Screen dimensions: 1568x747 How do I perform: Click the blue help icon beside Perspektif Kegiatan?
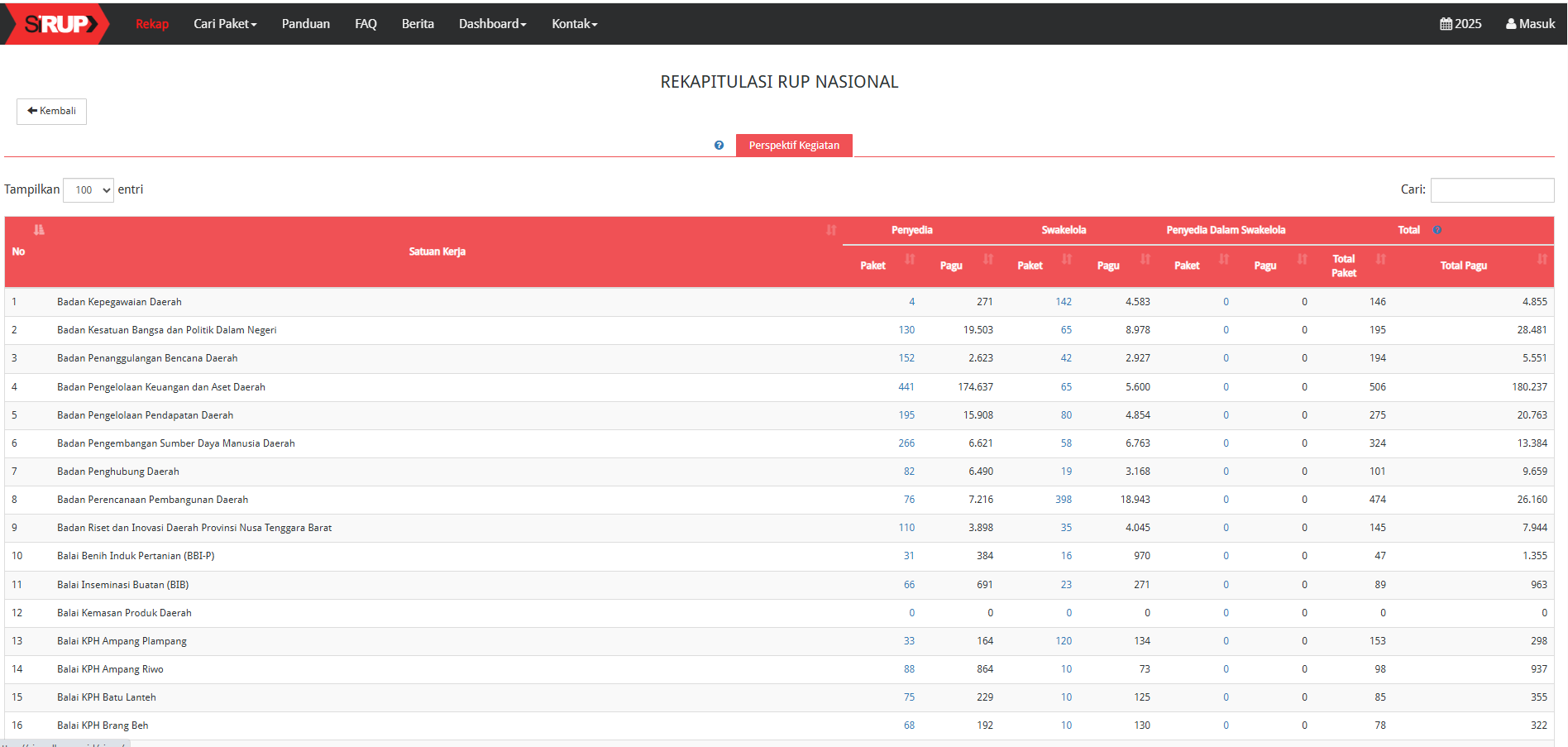719,146
